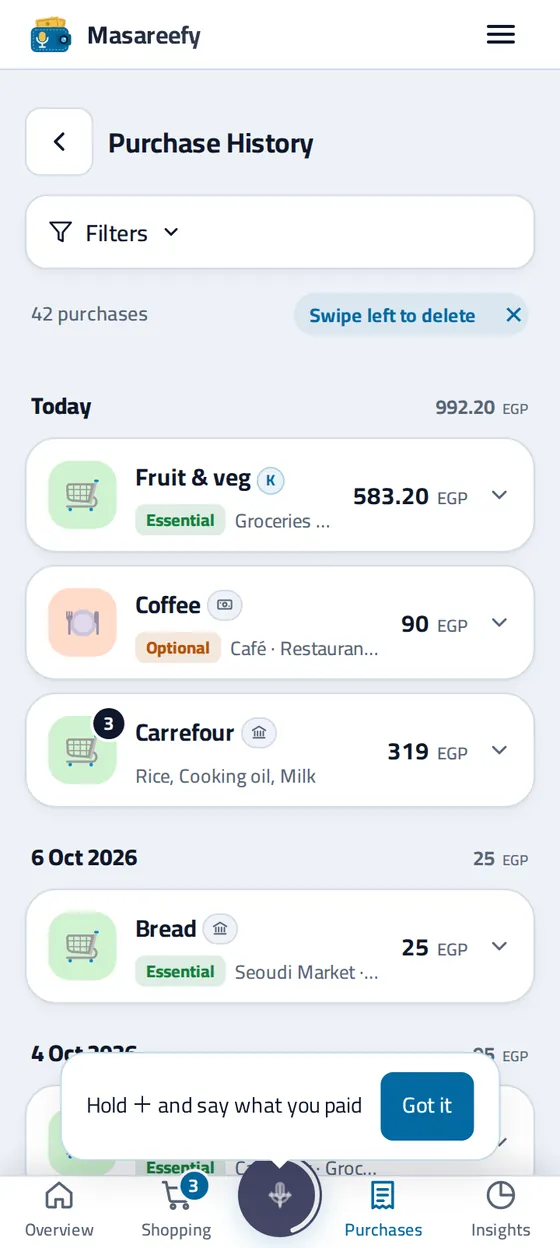Click the Coffee restaurant plate icon
This screenshot has width=560, height=1248.
click(x=82, y=622)
